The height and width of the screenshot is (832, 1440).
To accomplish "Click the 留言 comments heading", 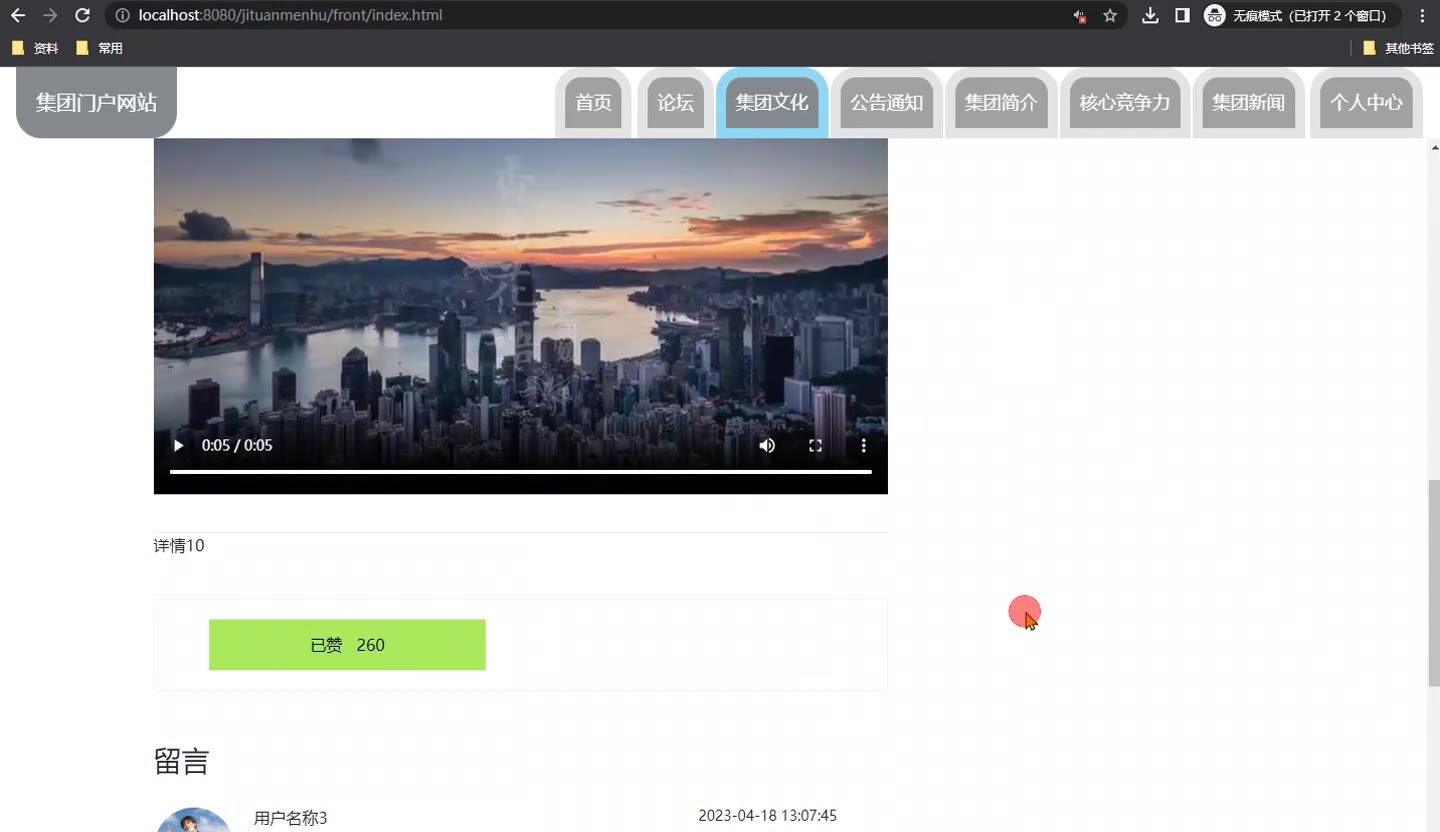I will click(x=181, y=762).
